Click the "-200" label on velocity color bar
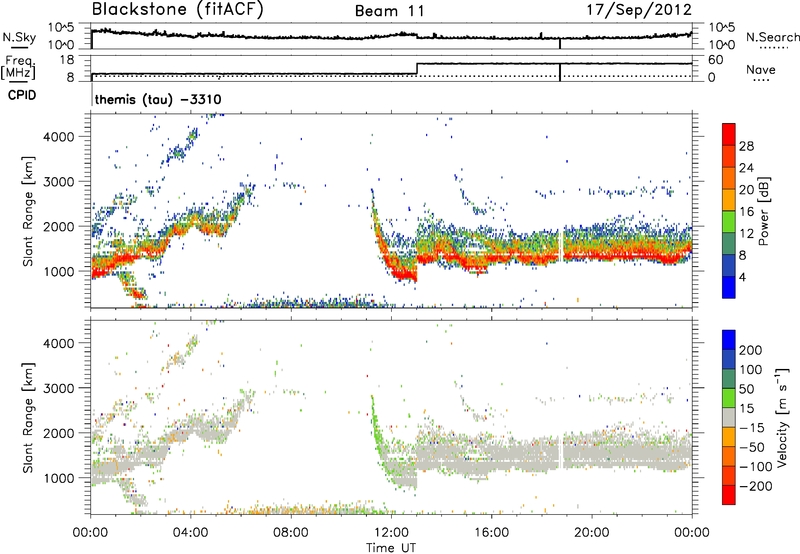 coord(755,486)
